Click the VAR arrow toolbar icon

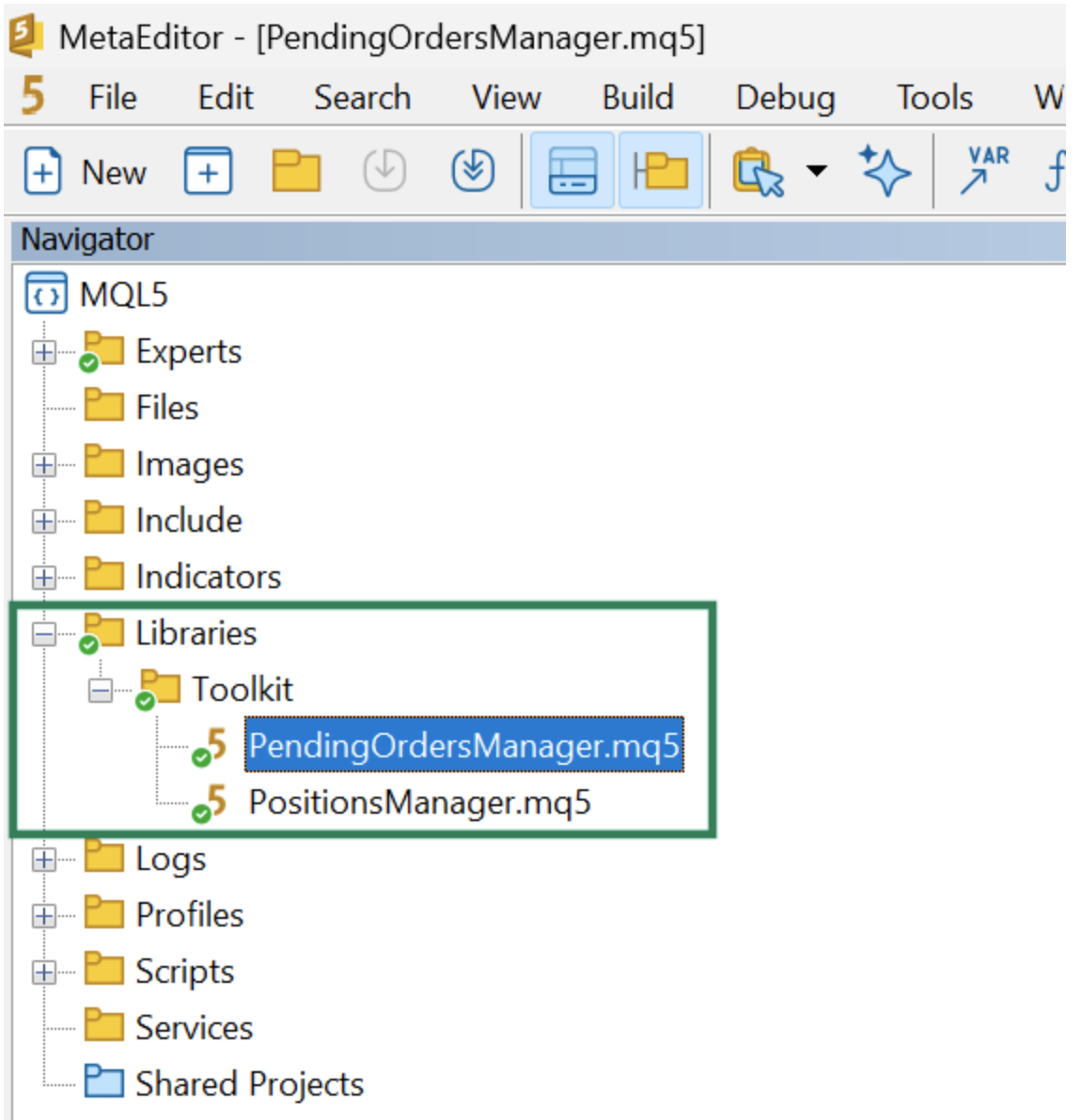tap(984, 171)
